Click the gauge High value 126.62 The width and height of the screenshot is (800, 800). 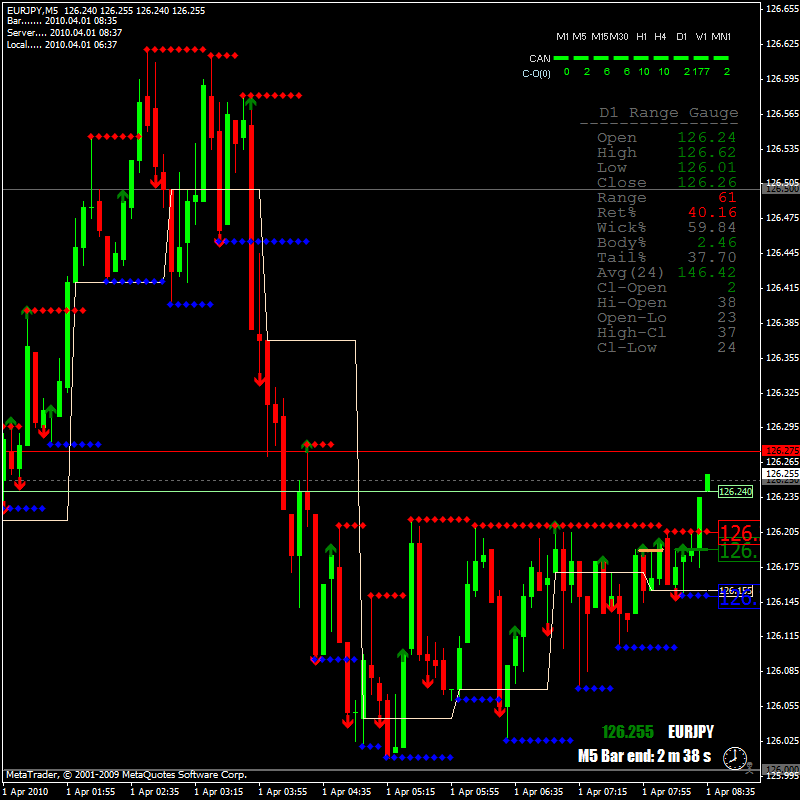pyautogui.click(x=707, y=153)
